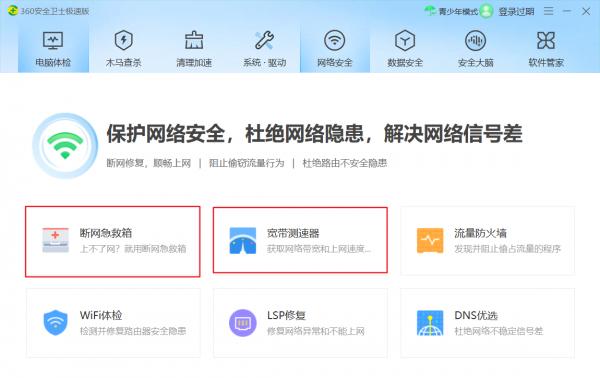
Task: Click description 检测并修复路由器安全隐患
Action: click(x=133, y=331)
